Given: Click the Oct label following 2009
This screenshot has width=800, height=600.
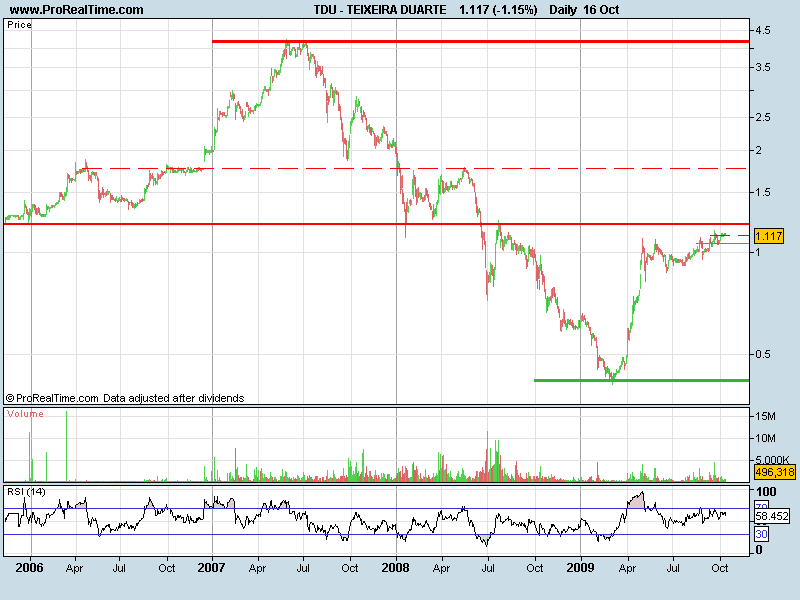Looking at the screenshot, I should click(720, 568).
